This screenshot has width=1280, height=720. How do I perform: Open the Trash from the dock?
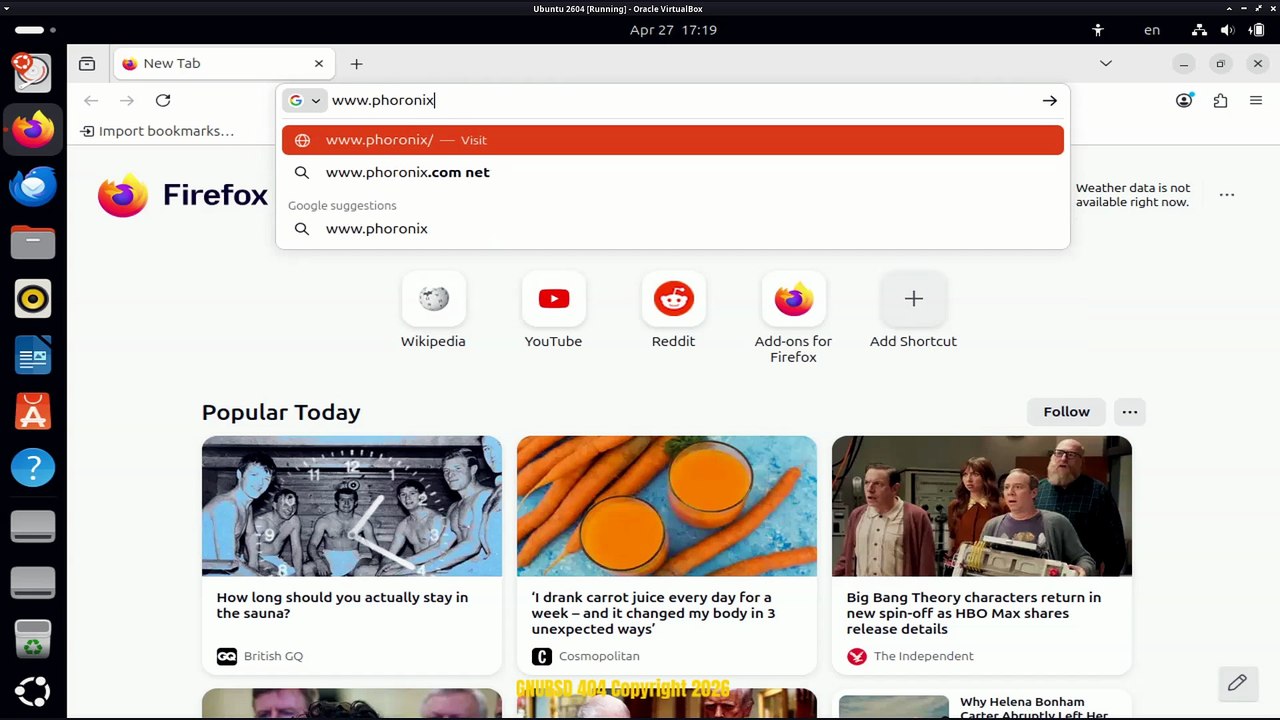pos(33,639)
